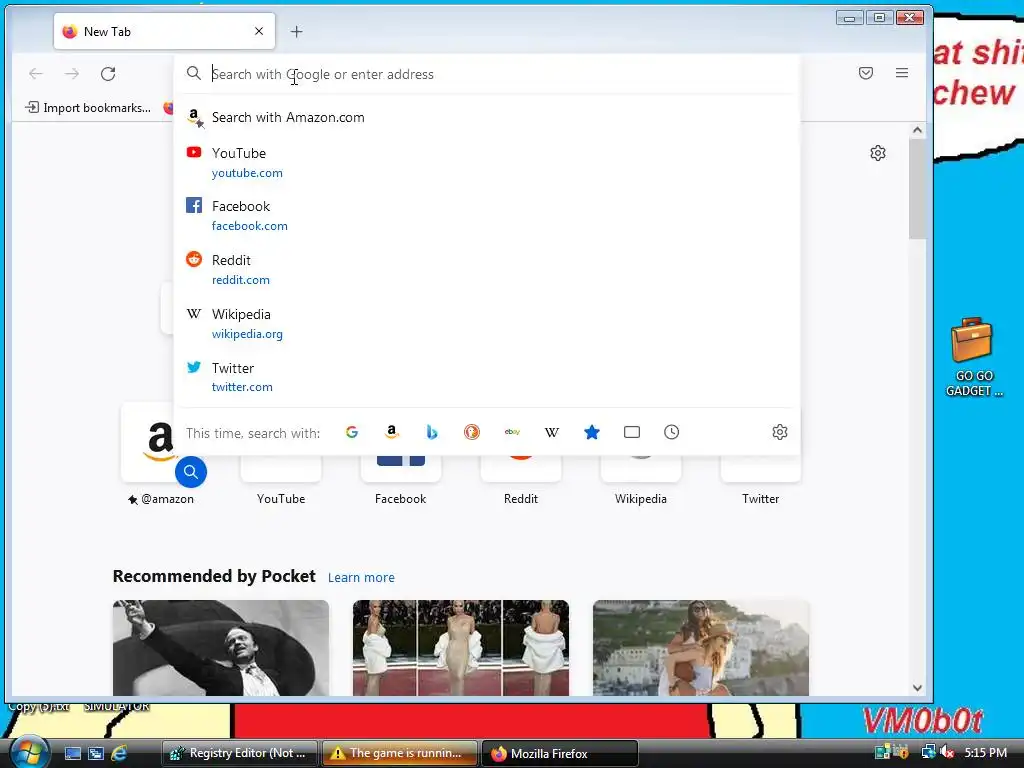Open the Twitter top site shortcut
Image resolution: width=1024 pixels, height=768 pixels.
tap(760, 480)
